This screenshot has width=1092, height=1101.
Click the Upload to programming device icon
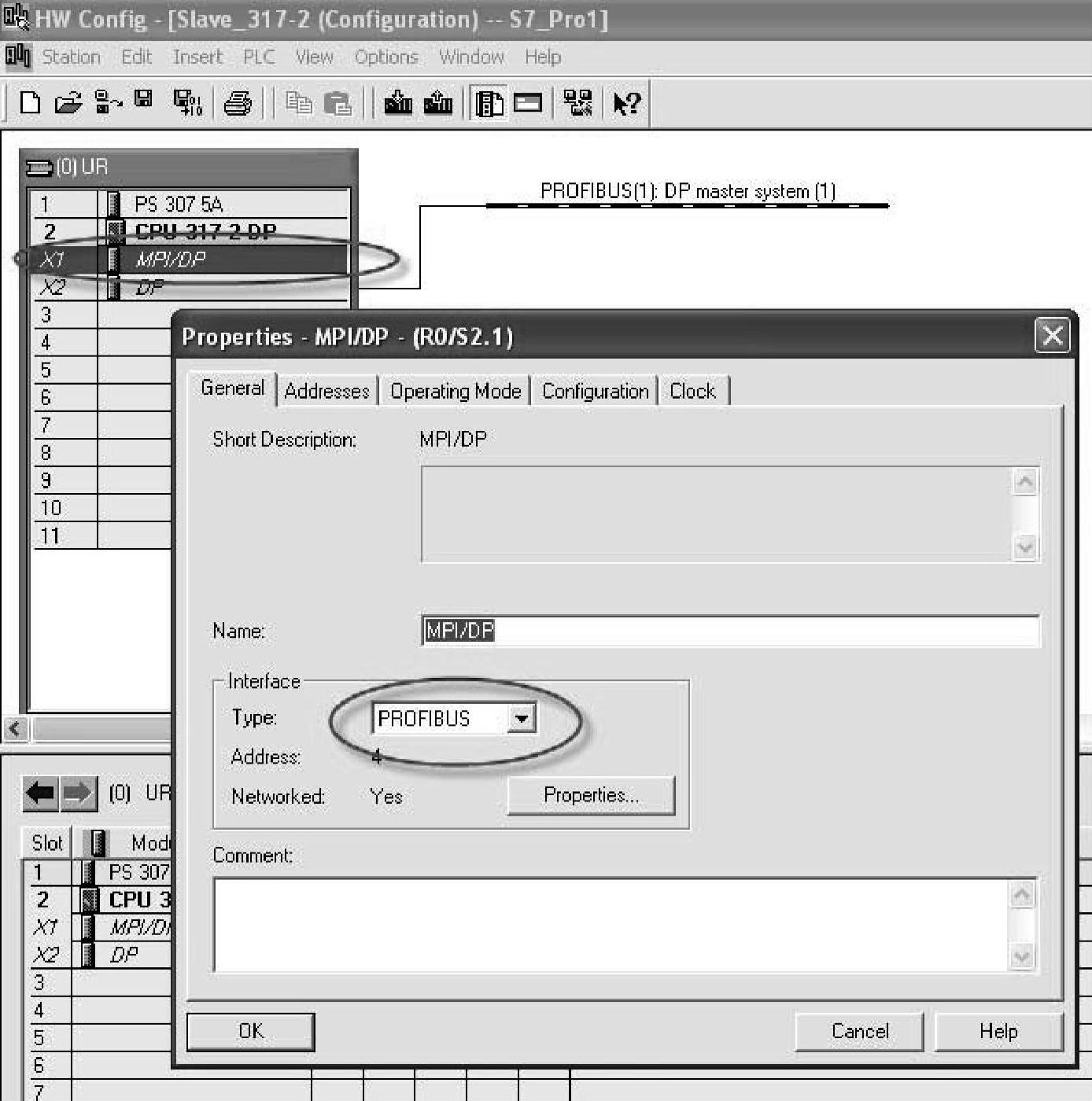(438, 103)
